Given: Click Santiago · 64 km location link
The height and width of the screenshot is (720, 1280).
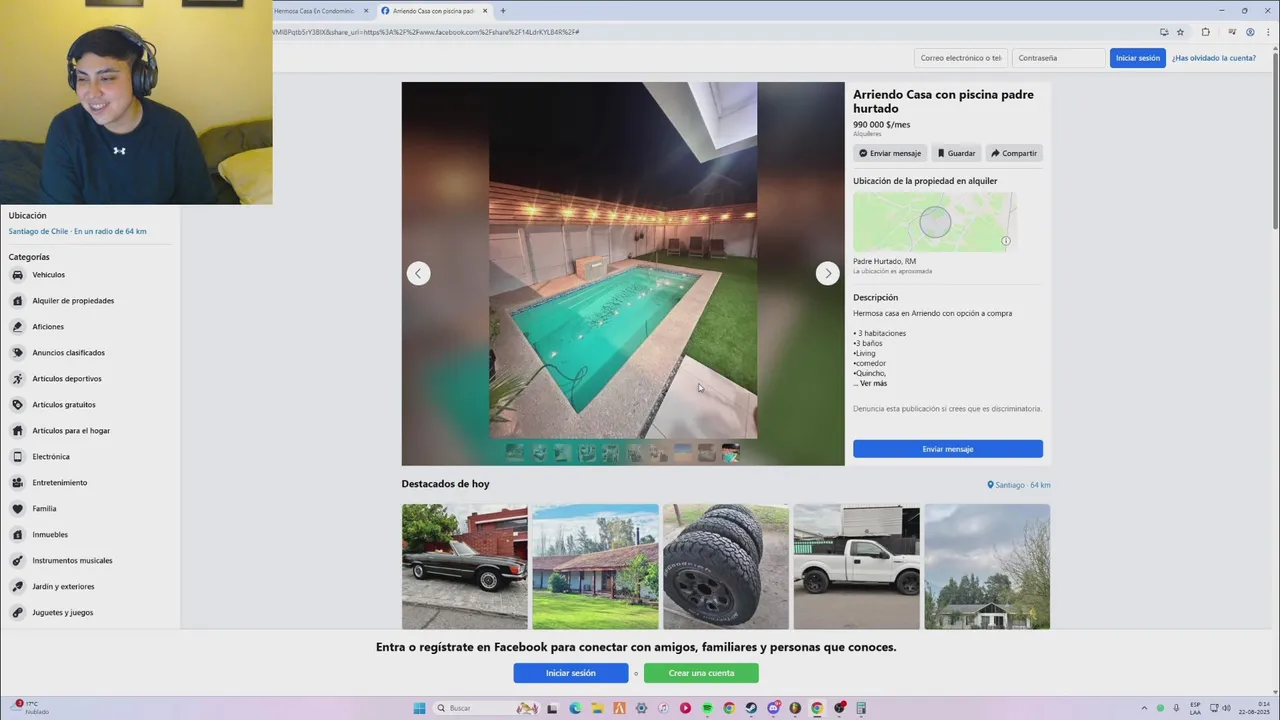Looking at the screenshot, I should point(1019,485).
